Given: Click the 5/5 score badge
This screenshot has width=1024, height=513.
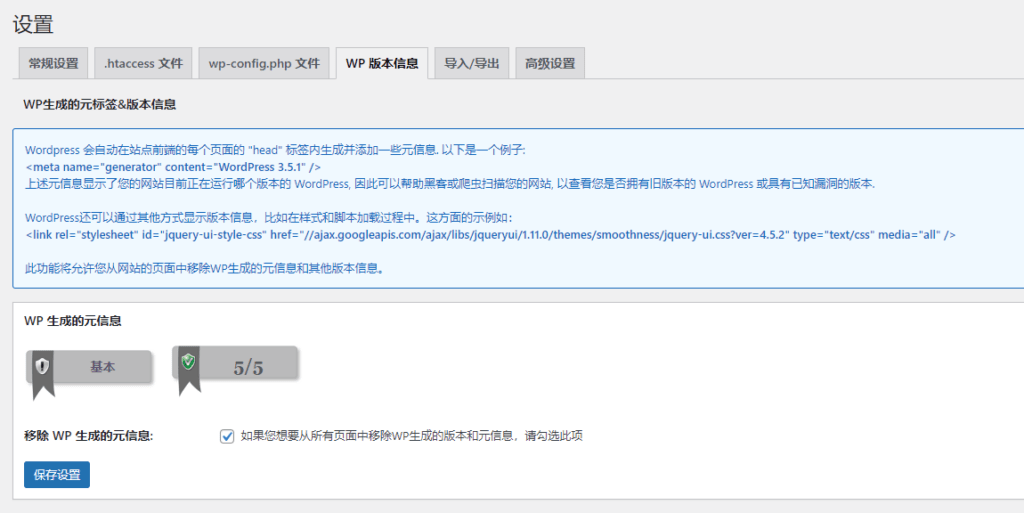Looking at the screenshot, I should tap(248, 367).
